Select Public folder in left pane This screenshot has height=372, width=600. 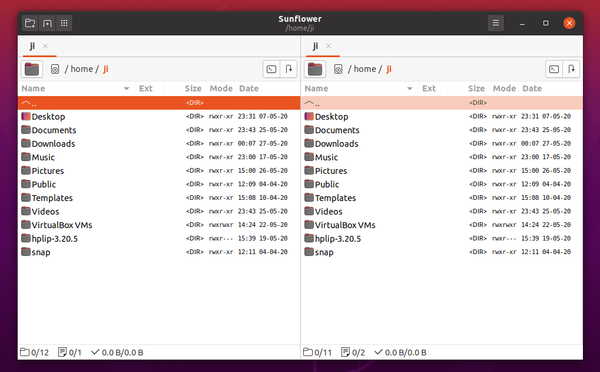(159, 184)
